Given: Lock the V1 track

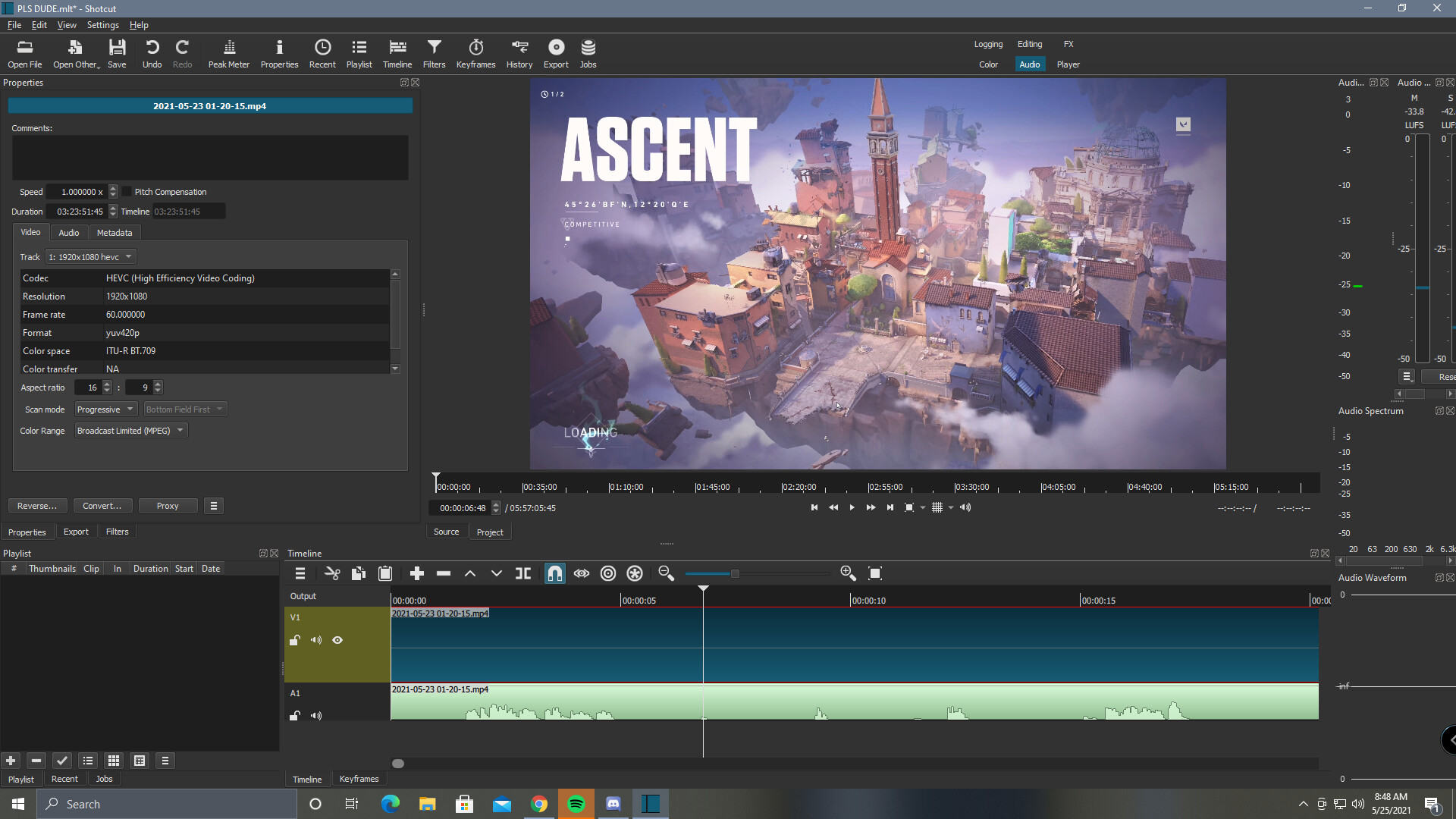Looking at the screenshot, I should click(x=295, y=640).
